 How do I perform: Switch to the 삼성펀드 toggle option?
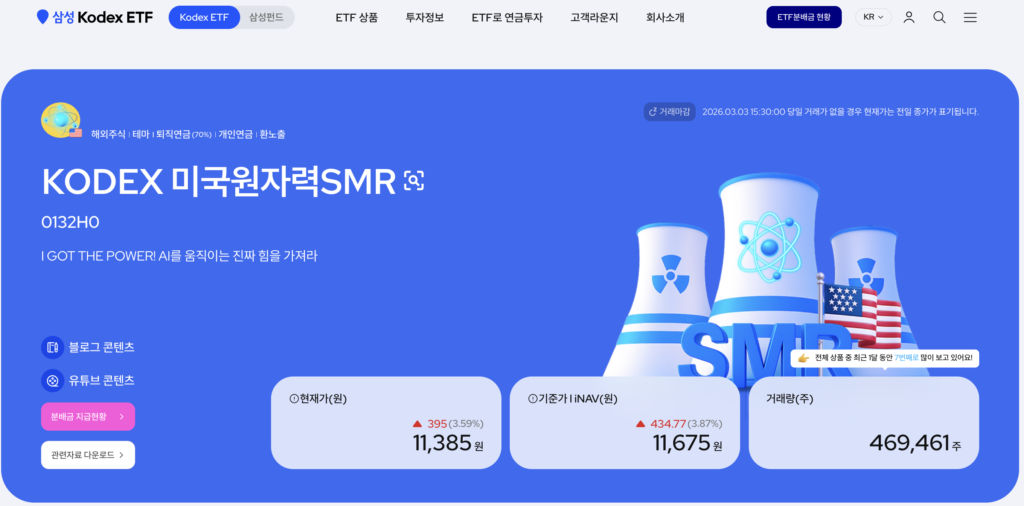(x=266, y=18)
